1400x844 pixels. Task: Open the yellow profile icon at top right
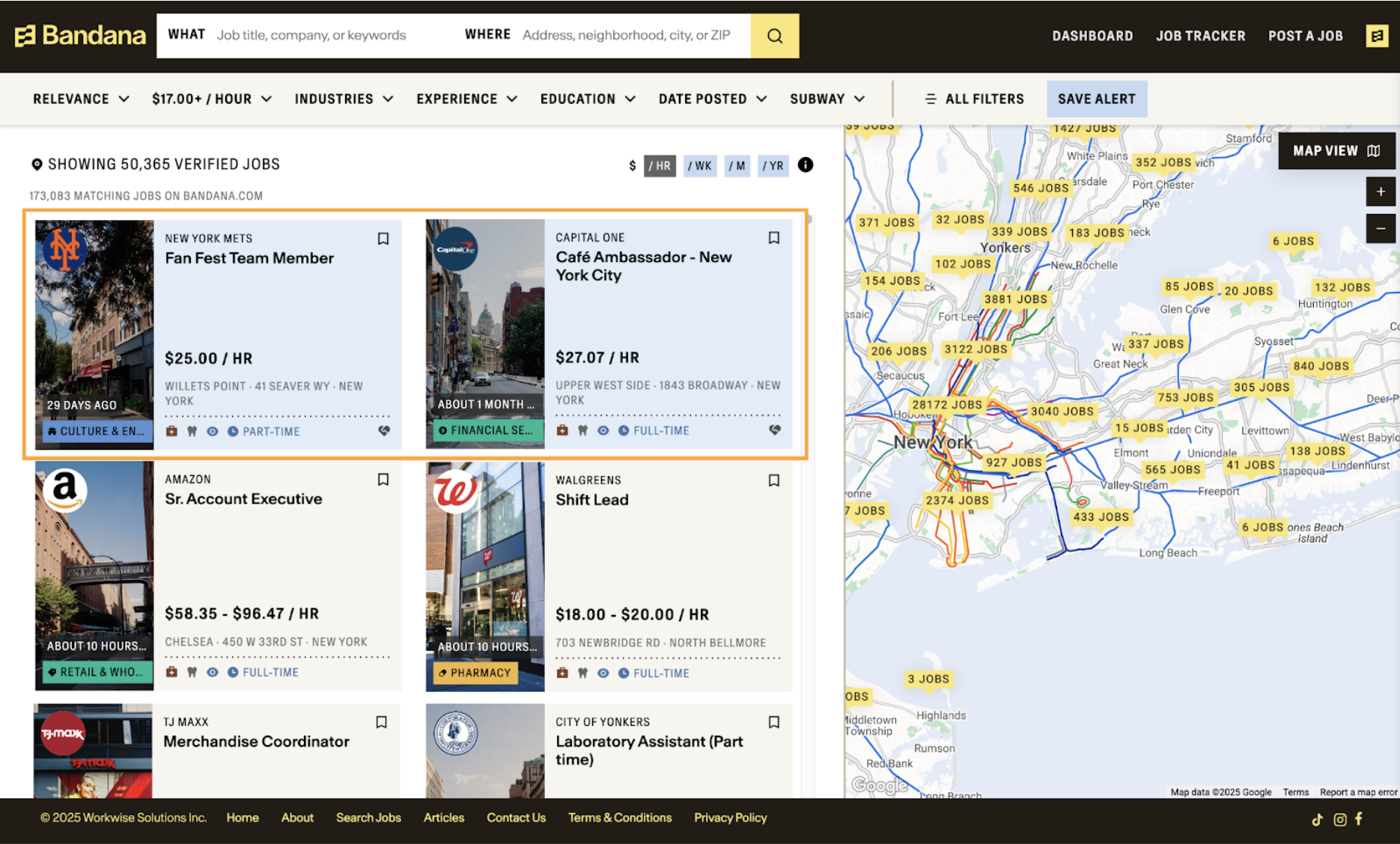[1376, 36]
